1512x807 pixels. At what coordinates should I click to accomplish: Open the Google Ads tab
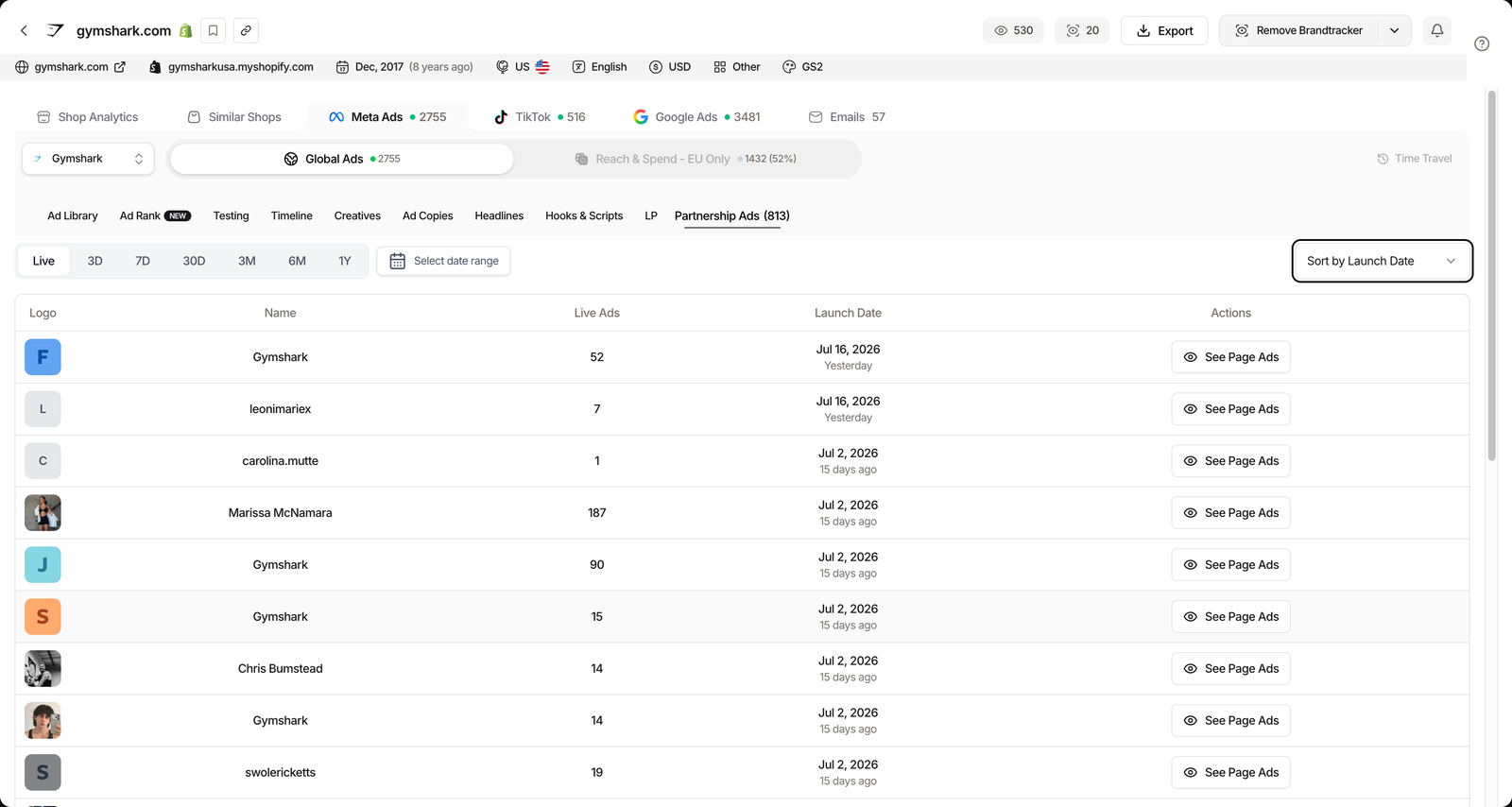coord(696,117)
